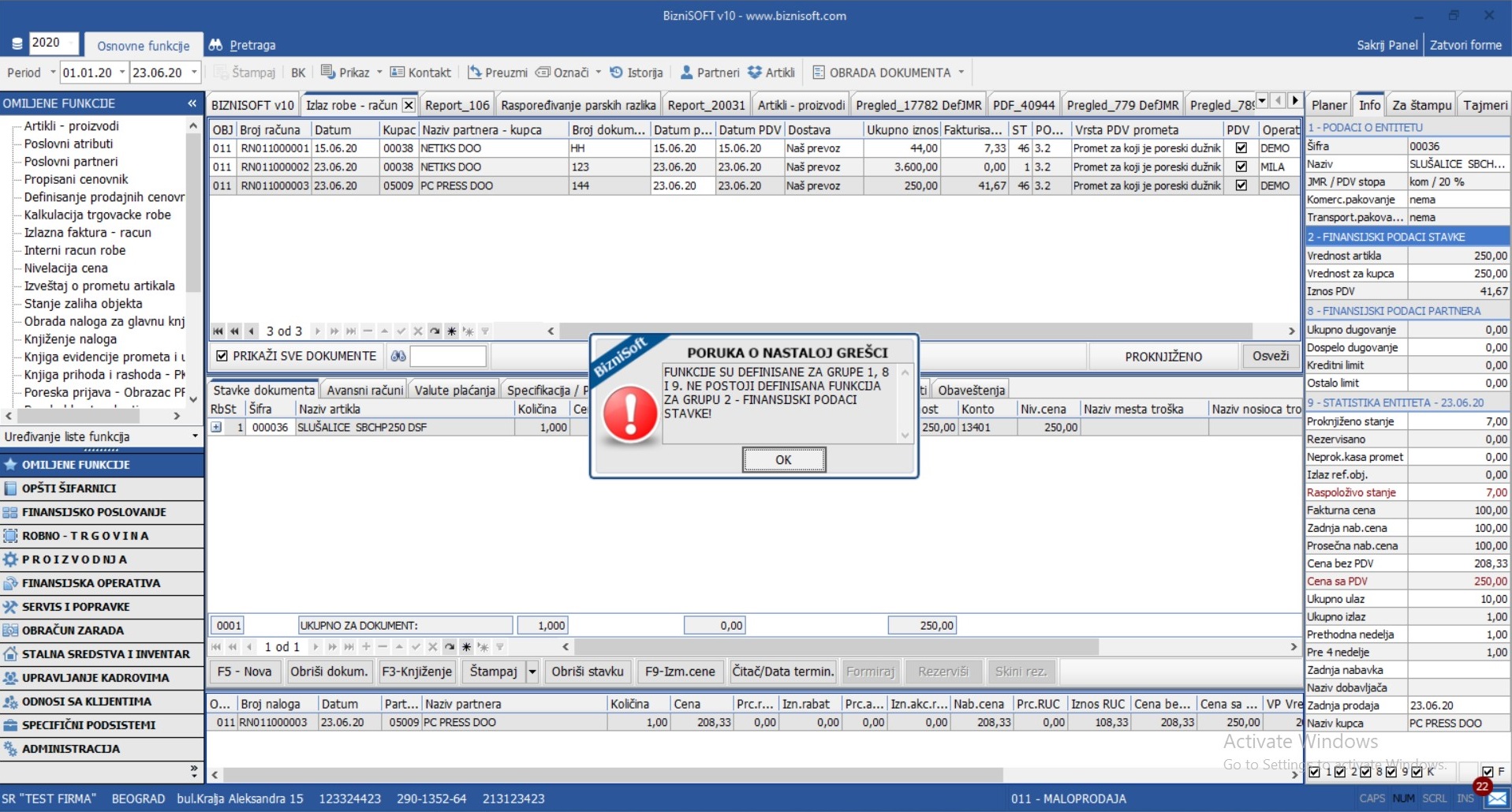This screenshot has height=812, width=1512.
Task: Switch to Planer tab in right panel
Action: [x=1329, y=105]
